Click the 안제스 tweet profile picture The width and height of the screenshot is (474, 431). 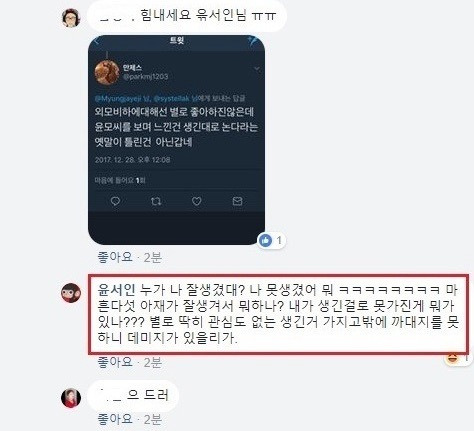point(107,72)
